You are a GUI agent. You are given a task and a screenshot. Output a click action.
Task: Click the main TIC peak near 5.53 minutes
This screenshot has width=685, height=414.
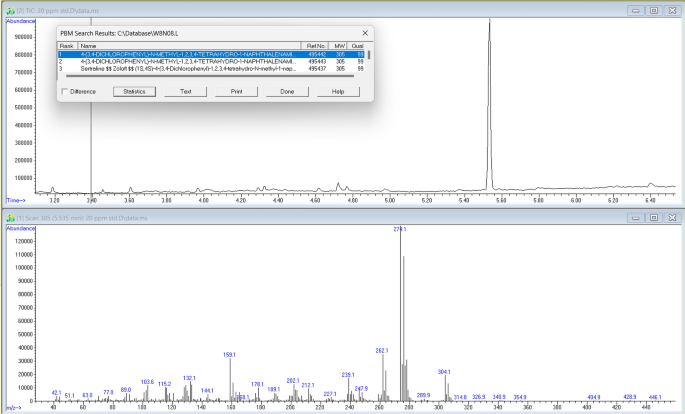(x=489, y=105)
